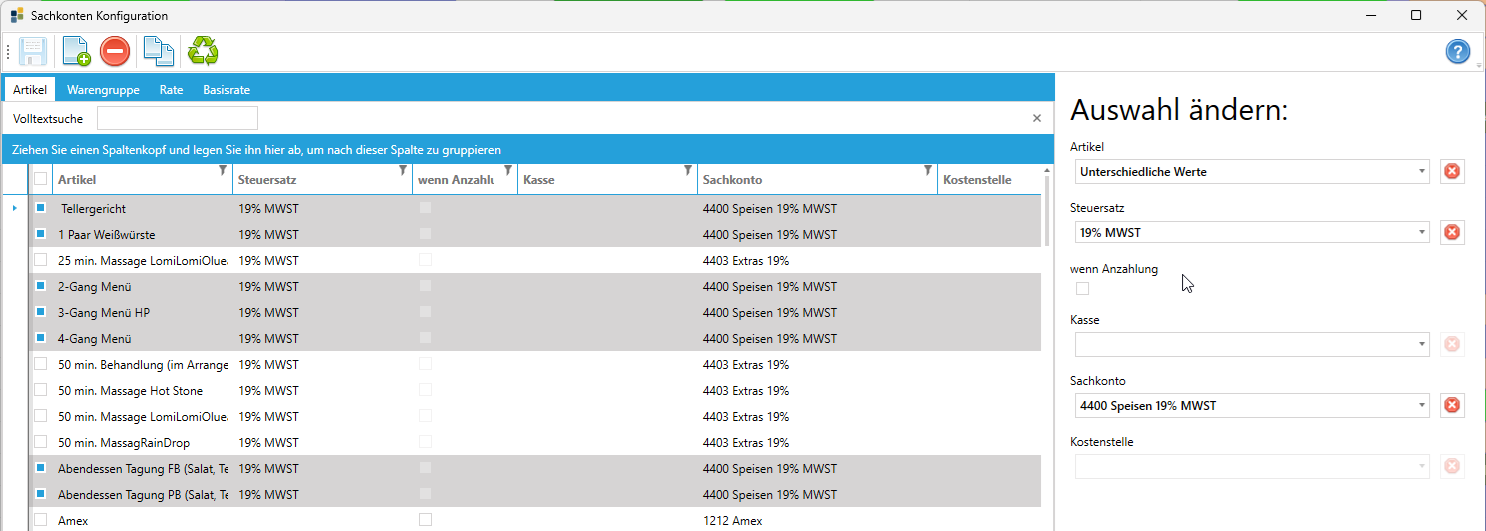Image resolution: width=1486 pixels, height=531 pixels.
Task: Switch to the Warengruppe tab
Action: [x=103, y=89]
